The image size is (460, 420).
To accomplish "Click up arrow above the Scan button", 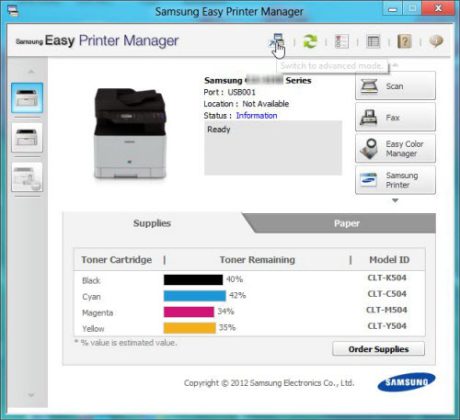I will point(396,65).
